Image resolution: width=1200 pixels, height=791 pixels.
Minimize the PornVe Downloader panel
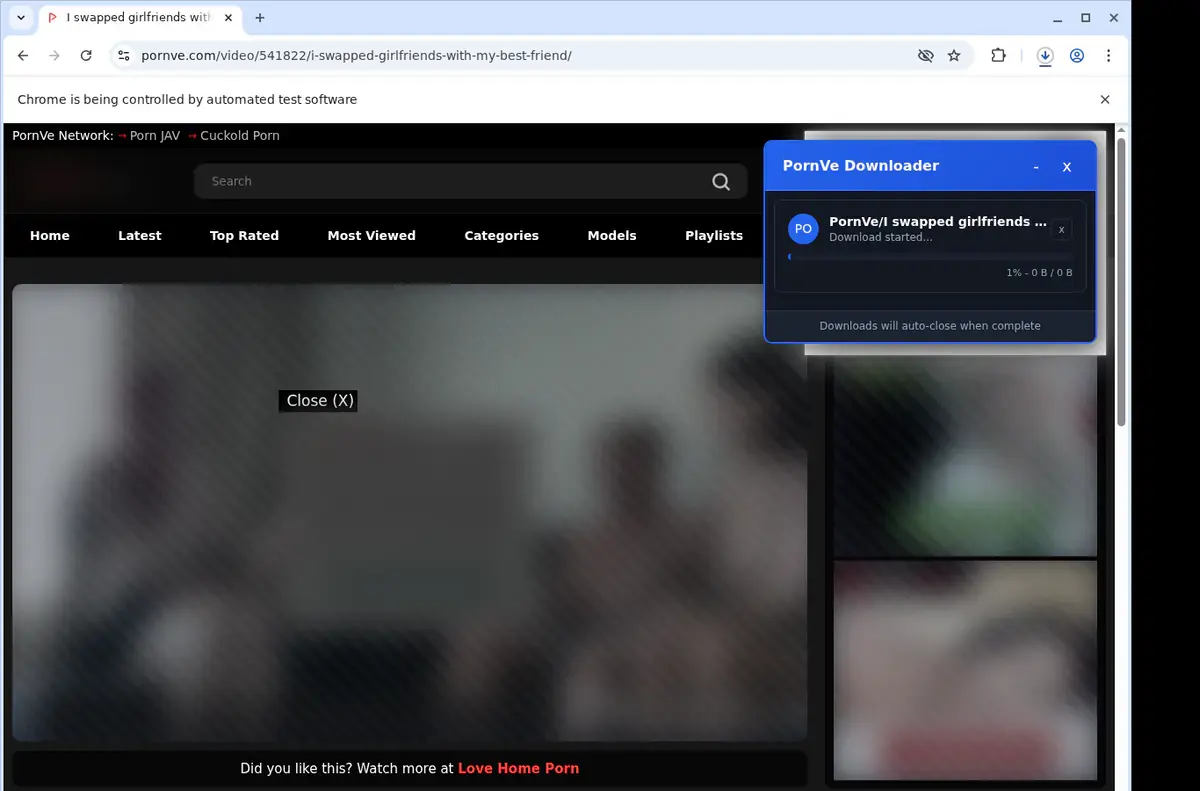[1036, 167]
